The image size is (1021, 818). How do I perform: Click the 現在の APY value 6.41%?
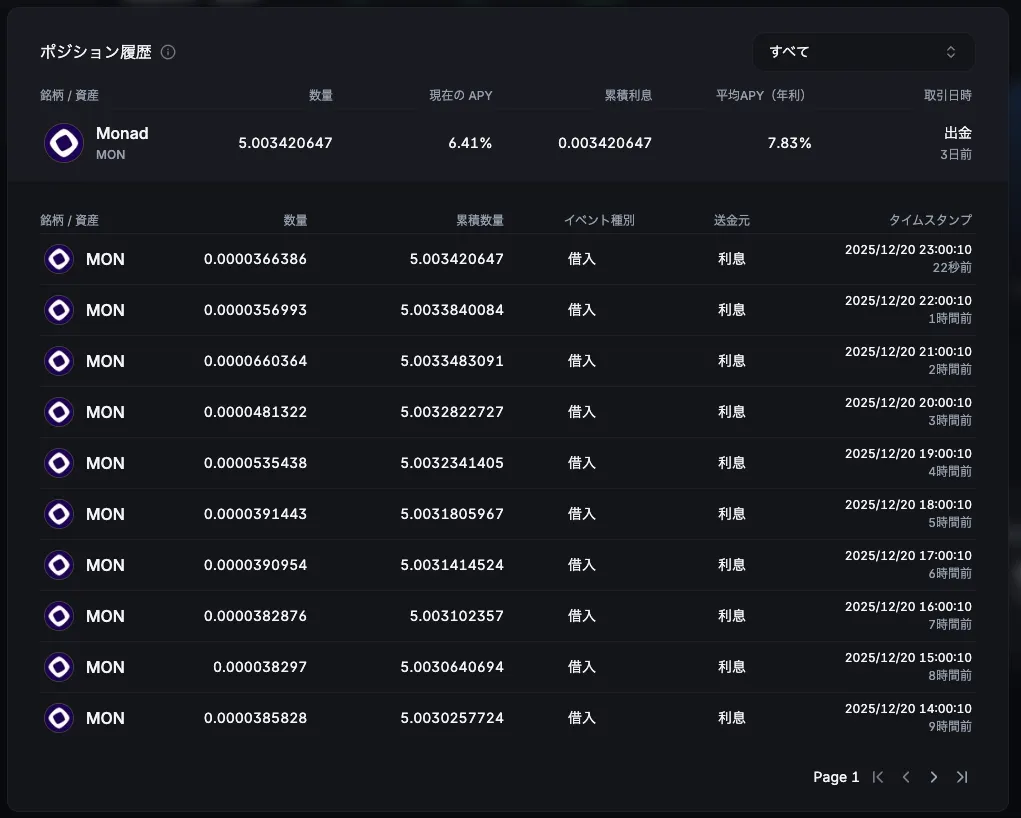(x=469, y=143)
